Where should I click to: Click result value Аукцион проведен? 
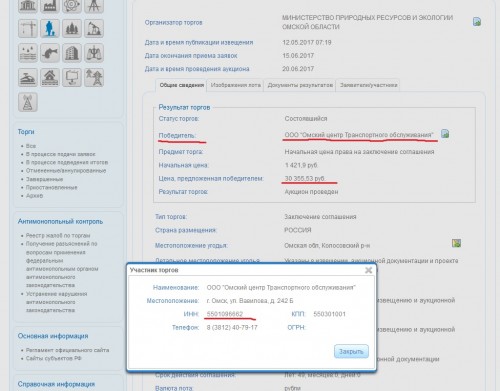(311, 192)
